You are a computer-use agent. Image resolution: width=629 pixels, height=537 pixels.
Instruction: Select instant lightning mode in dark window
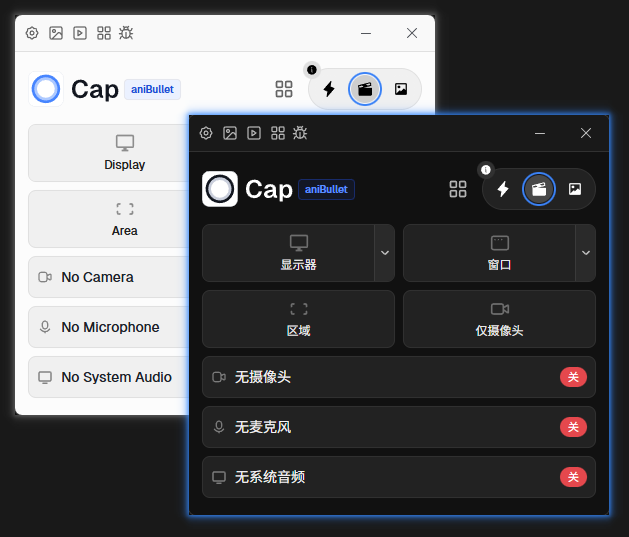(x=503, y=189)
